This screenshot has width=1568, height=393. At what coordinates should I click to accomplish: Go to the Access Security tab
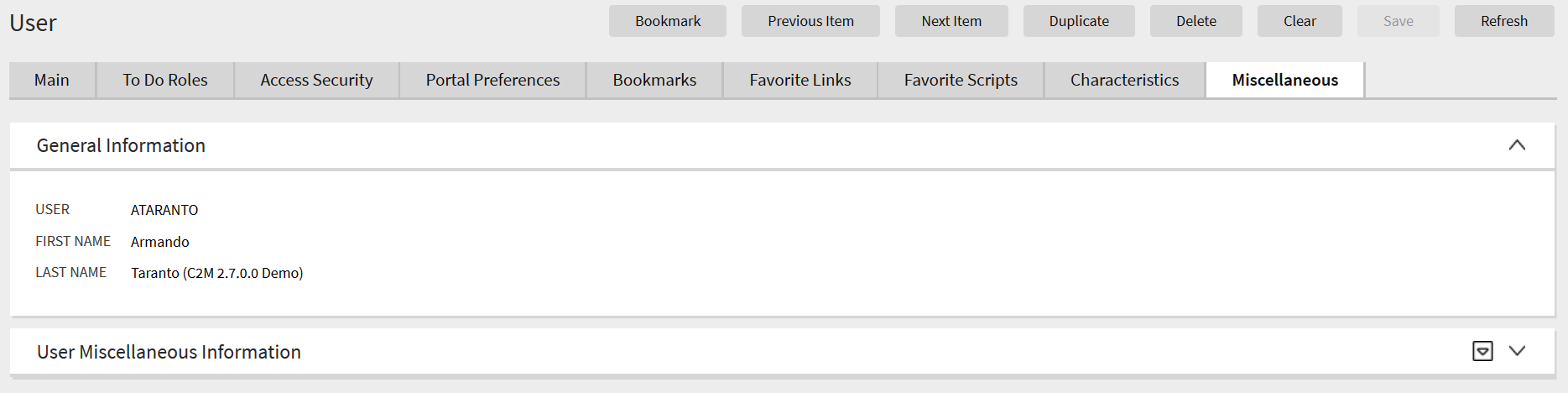(316, 80)
